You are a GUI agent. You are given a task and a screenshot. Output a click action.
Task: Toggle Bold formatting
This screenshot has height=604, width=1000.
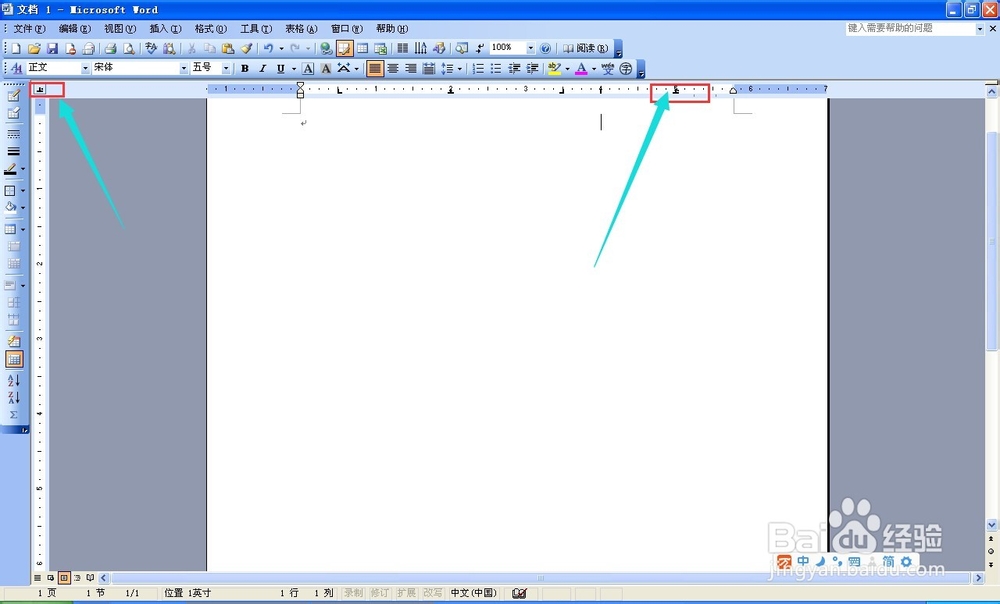pyautogui.click(x=244, y=68)
